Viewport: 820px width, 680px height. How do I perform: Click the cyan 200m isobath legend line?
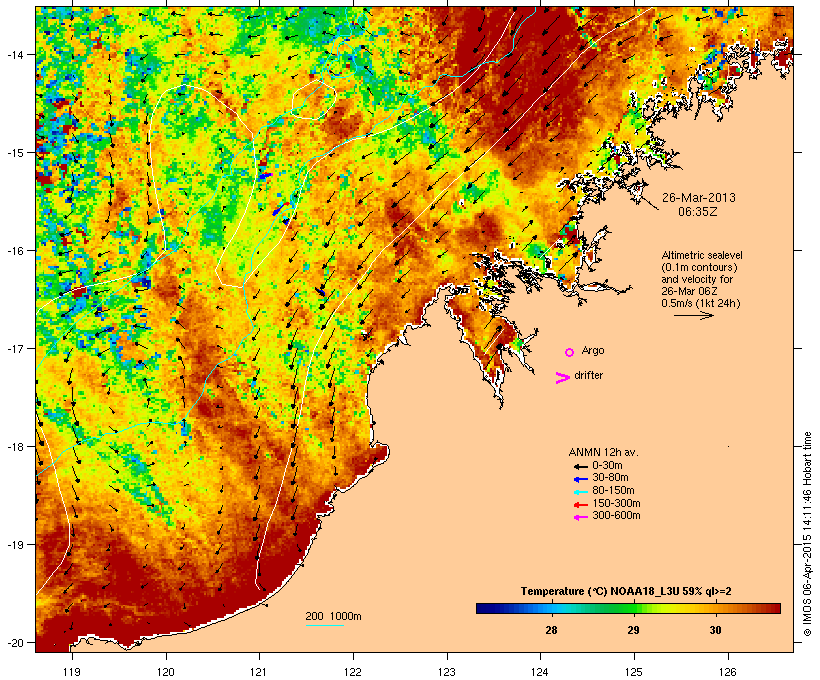click(x=324, y=625)
